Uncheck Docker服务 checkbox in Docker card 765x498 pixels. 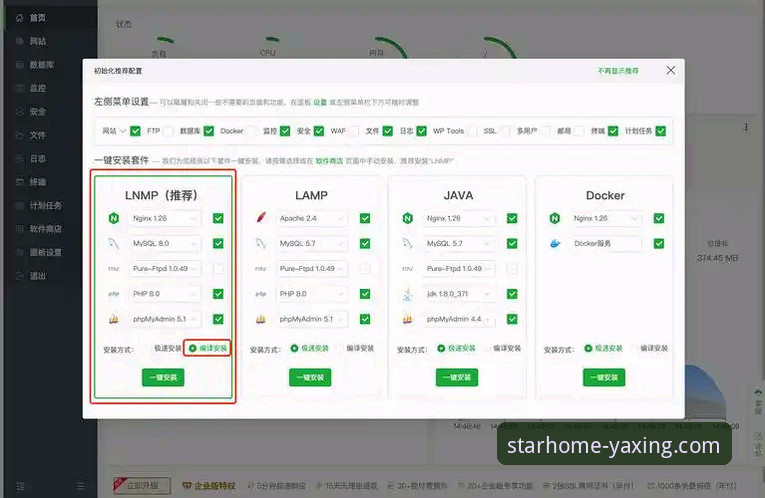click(659, 243)
